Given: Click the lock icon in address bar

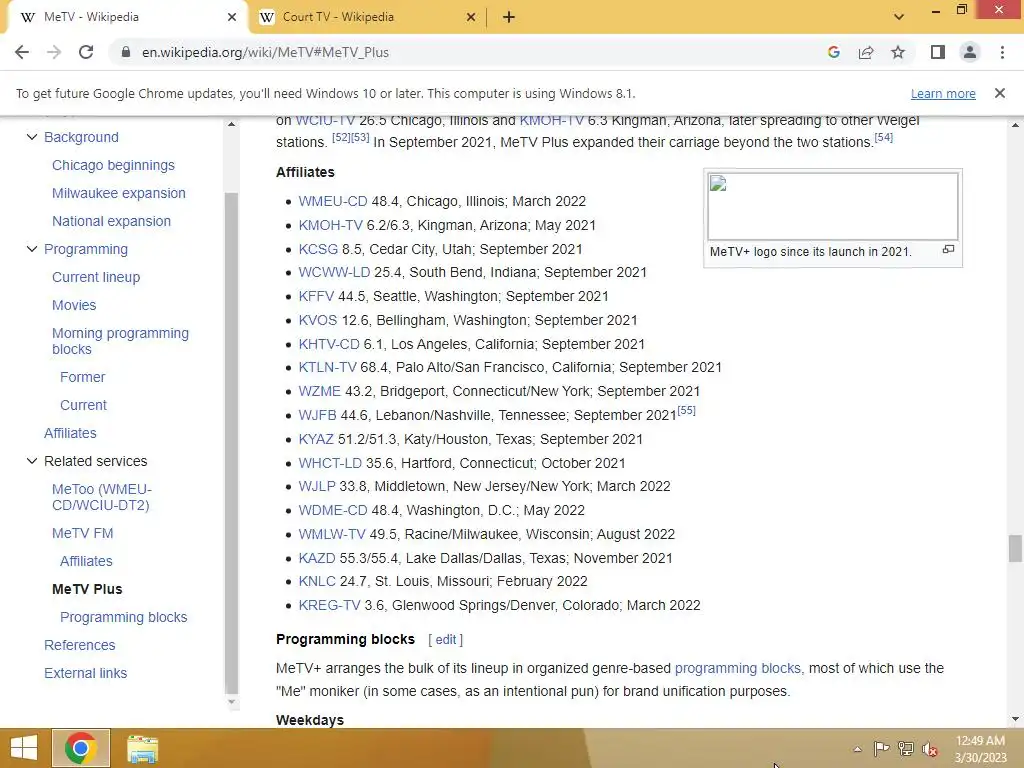Looking at the screenshot, I should [x=126, y=52].
